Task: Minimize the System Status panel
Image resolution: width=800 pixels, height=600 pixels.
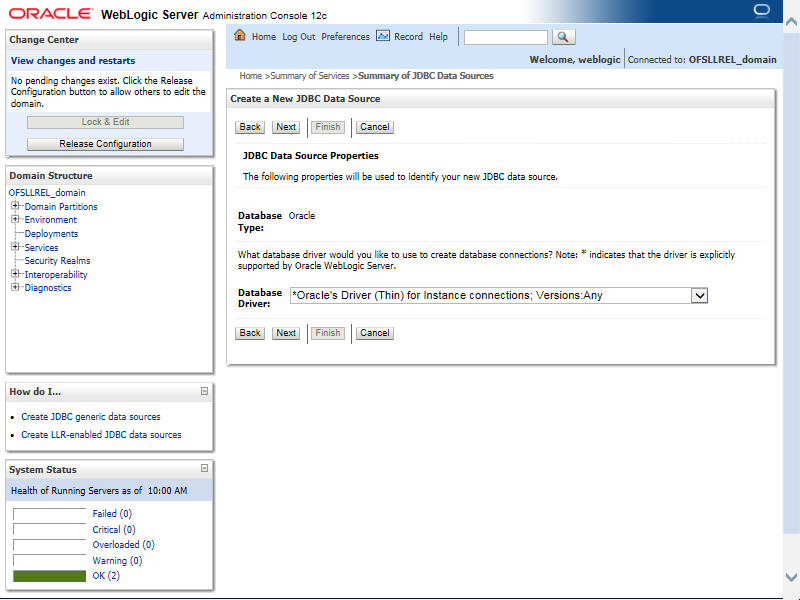Action: [204, 468]
